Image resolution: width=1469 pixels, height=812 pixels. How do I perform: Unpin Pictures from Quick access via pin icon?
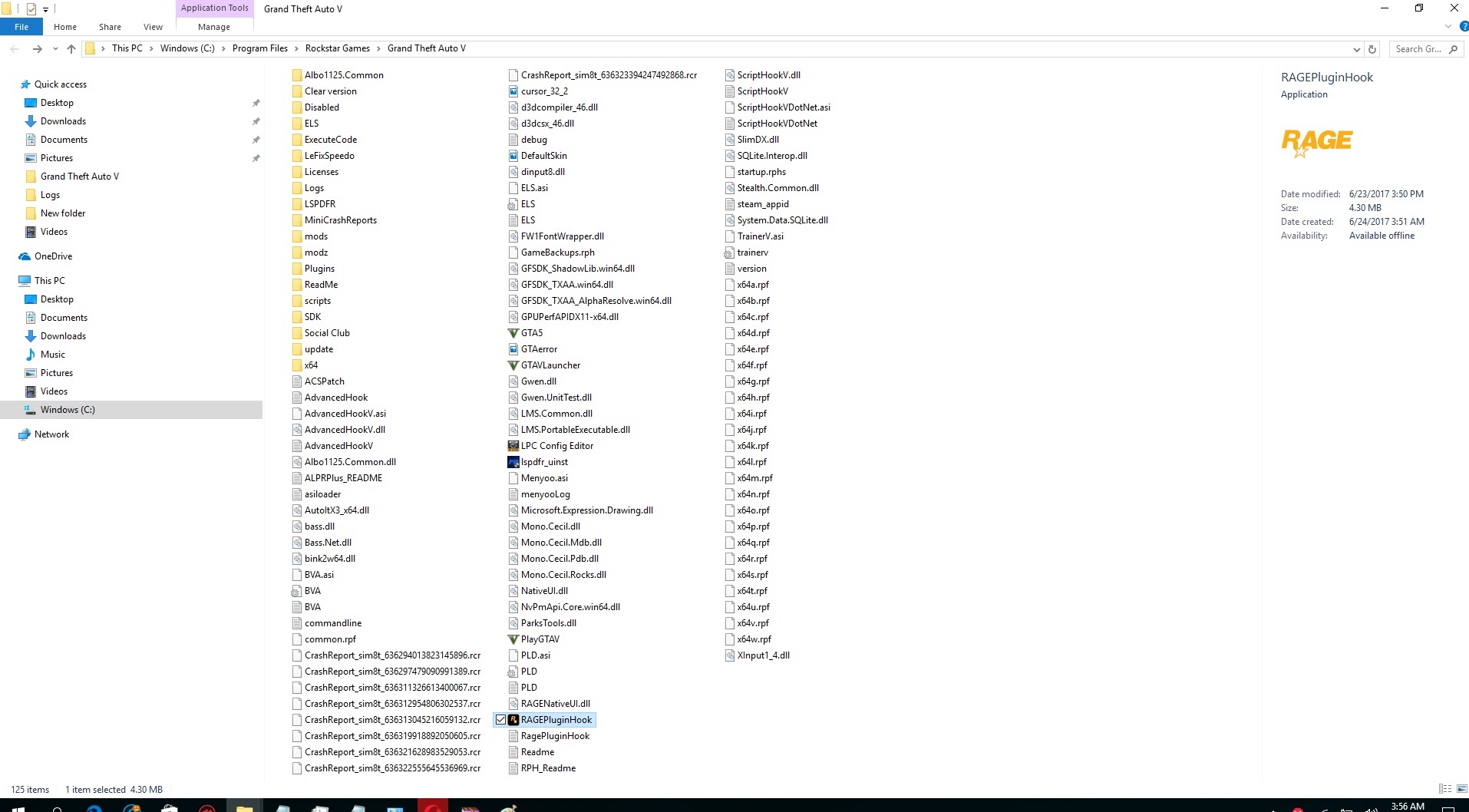256,158
